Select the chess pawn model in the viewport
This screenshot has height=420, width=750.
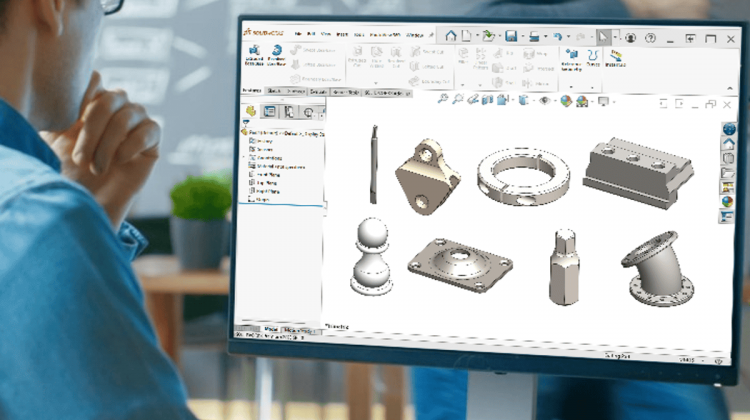372,256
